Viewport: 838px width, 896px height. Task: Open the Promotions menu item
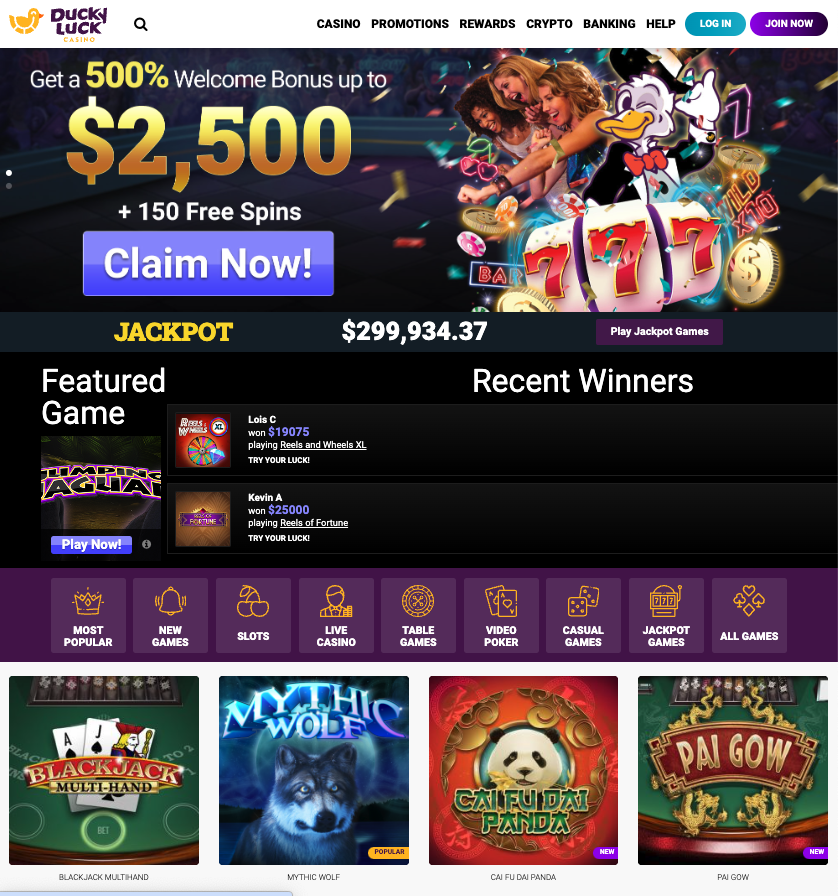(410, 24)
